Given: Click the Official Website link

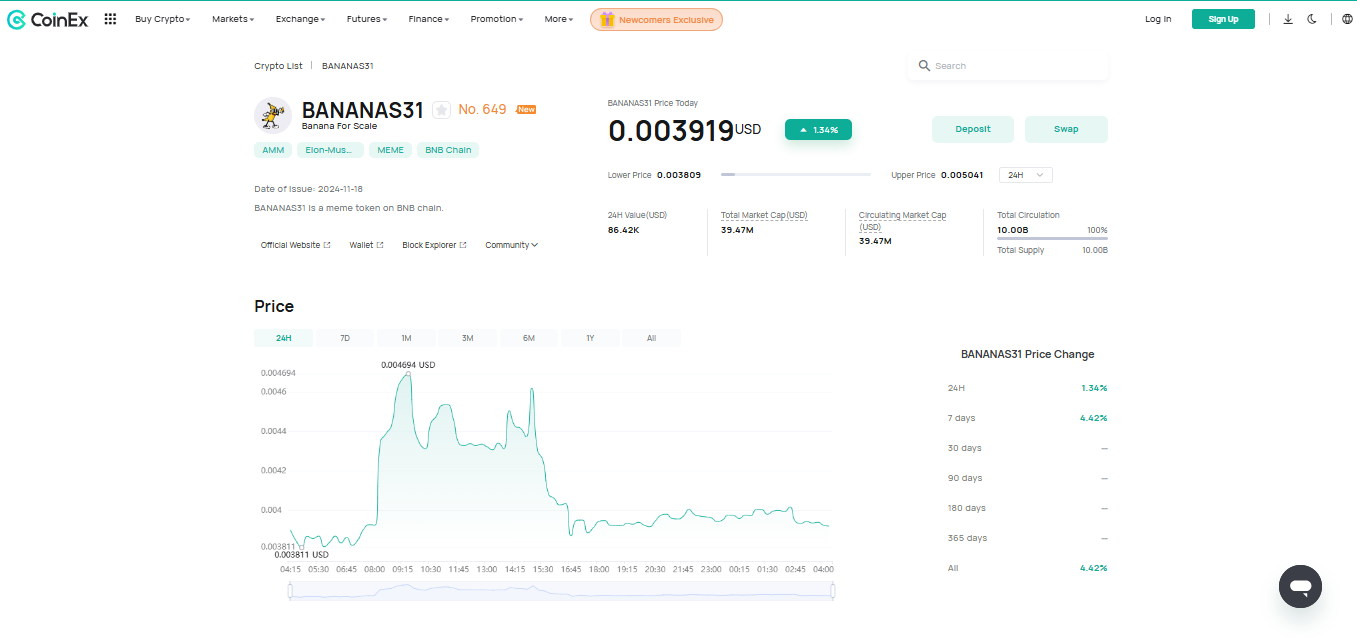Looking at the screenshot, I should coord(295,245).
